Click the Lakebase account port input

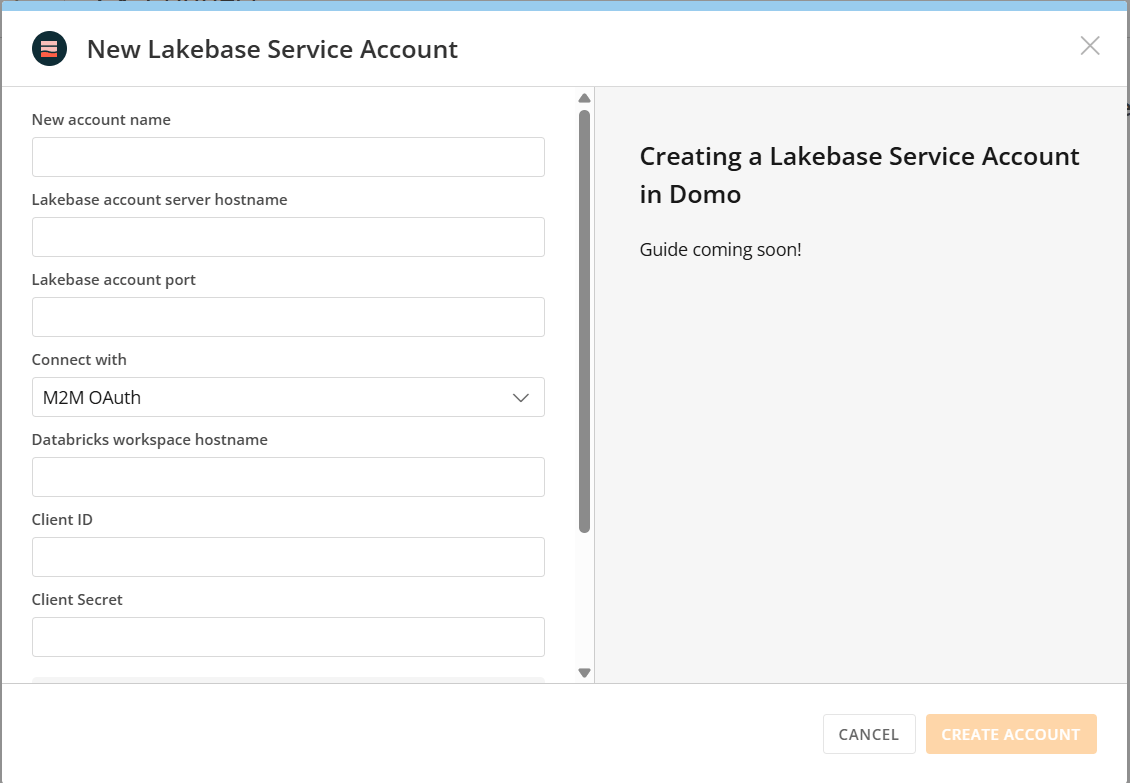(288, 317)
